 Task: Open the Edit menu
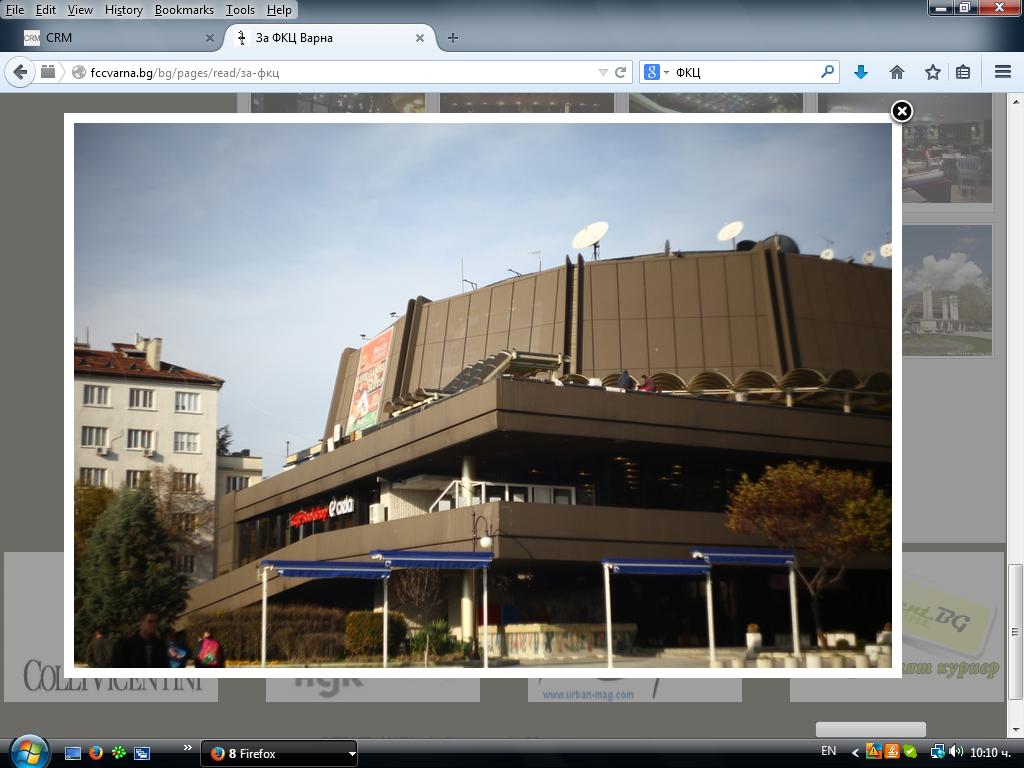point(45,10)
